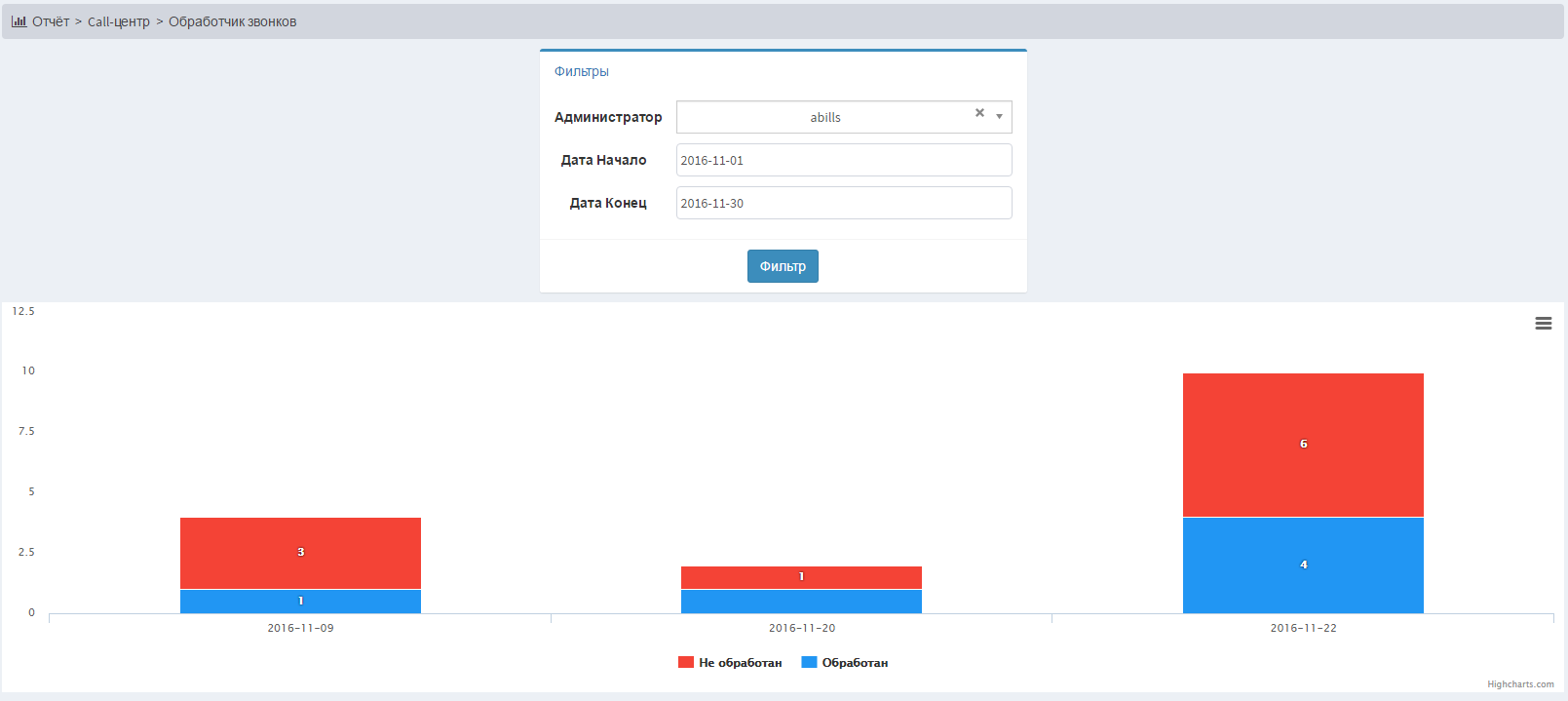Click the red legend color swatch
Screen dimensions: 1568x701
coord(686,663)
